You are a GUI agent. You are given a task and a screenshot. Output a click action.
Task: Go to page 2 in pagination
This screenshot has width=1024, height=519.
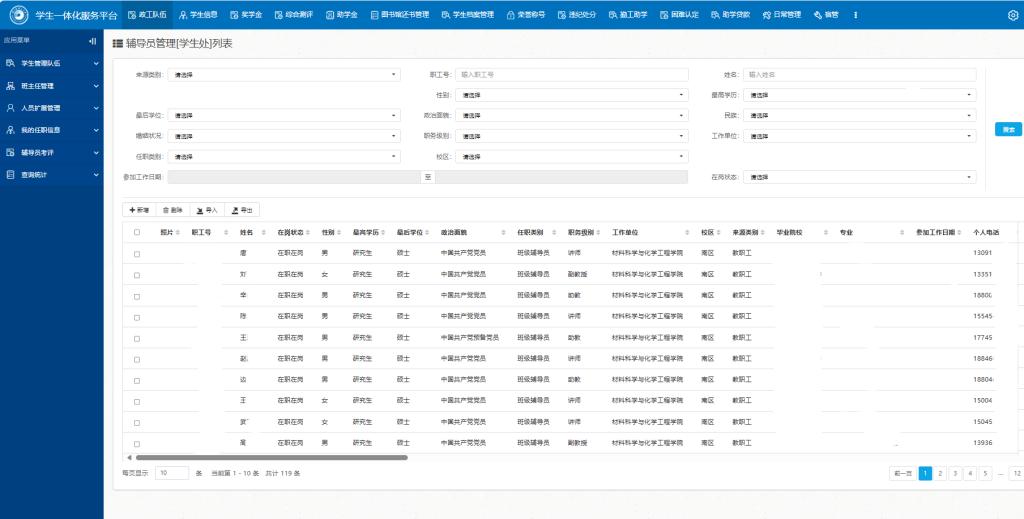(940, 473)
